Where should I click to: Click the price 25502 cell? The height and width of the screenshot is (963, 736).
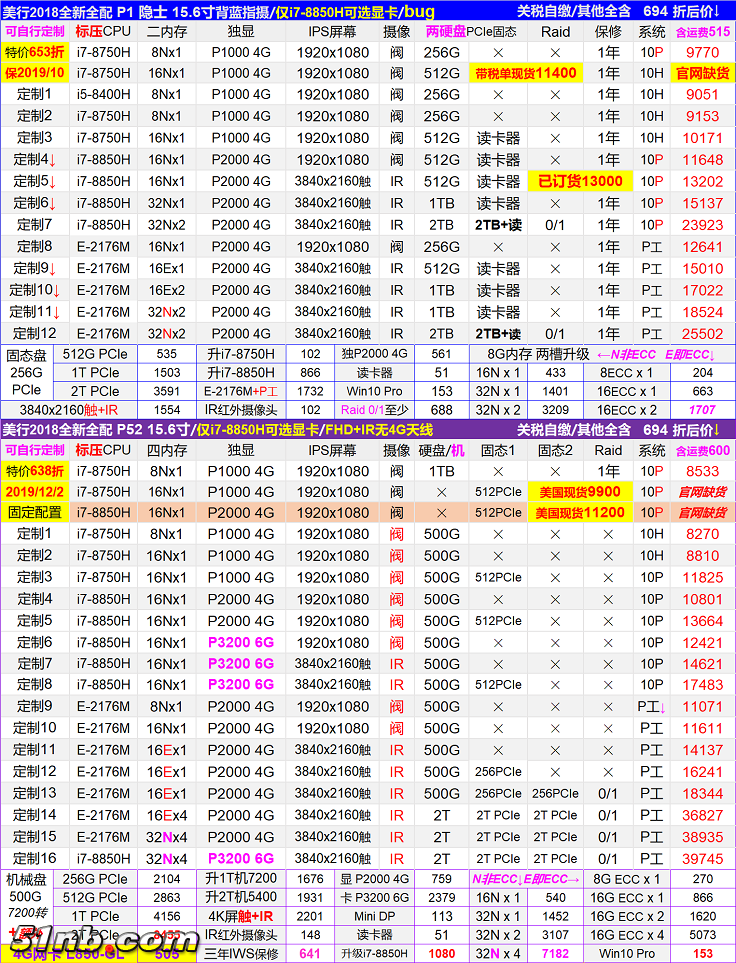pyautogui.click(x=702, y=334)
